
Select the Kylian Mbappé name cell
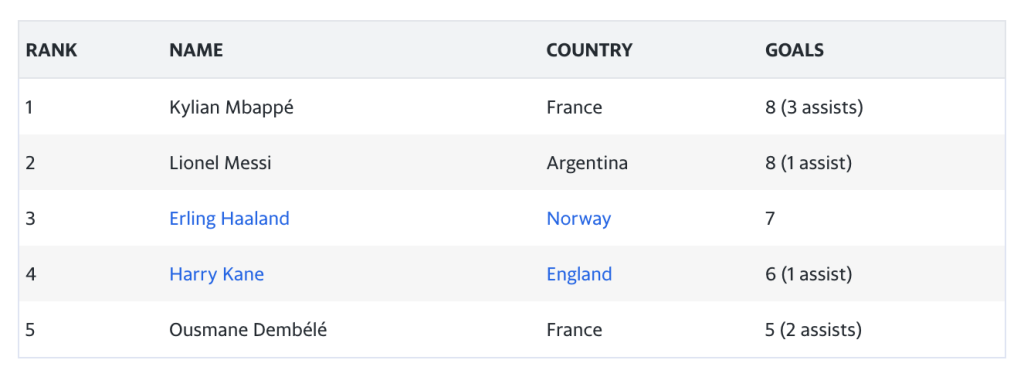(x=231, y=107)
